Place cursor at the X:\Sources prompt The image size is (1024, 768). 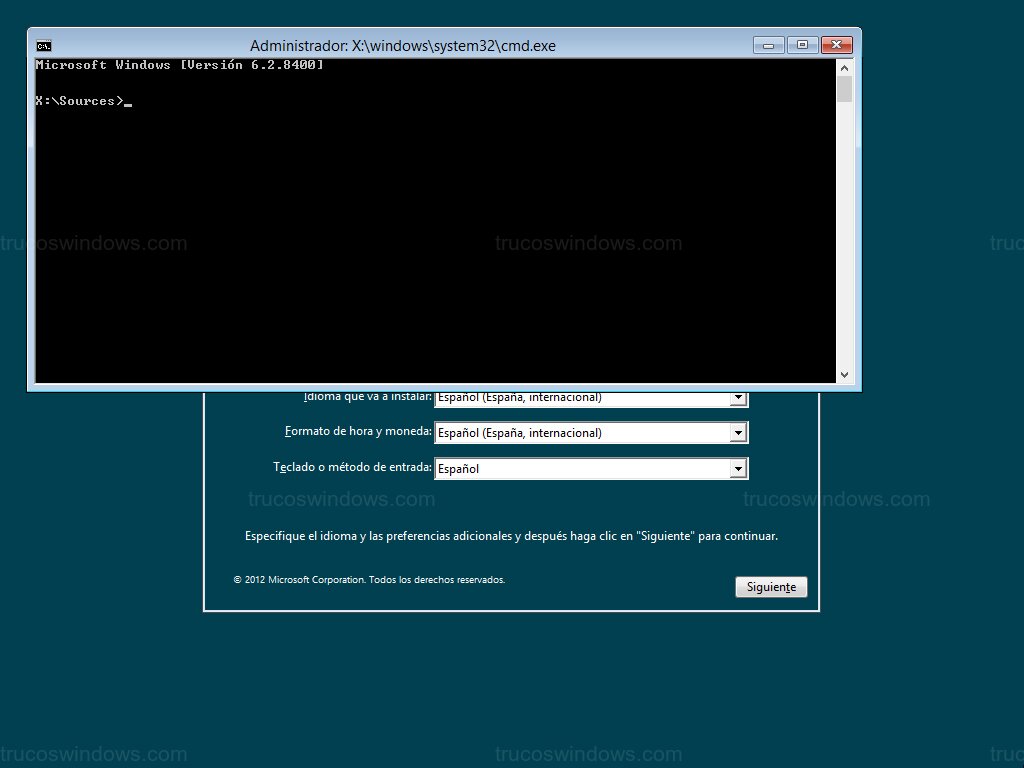[128, 100]
